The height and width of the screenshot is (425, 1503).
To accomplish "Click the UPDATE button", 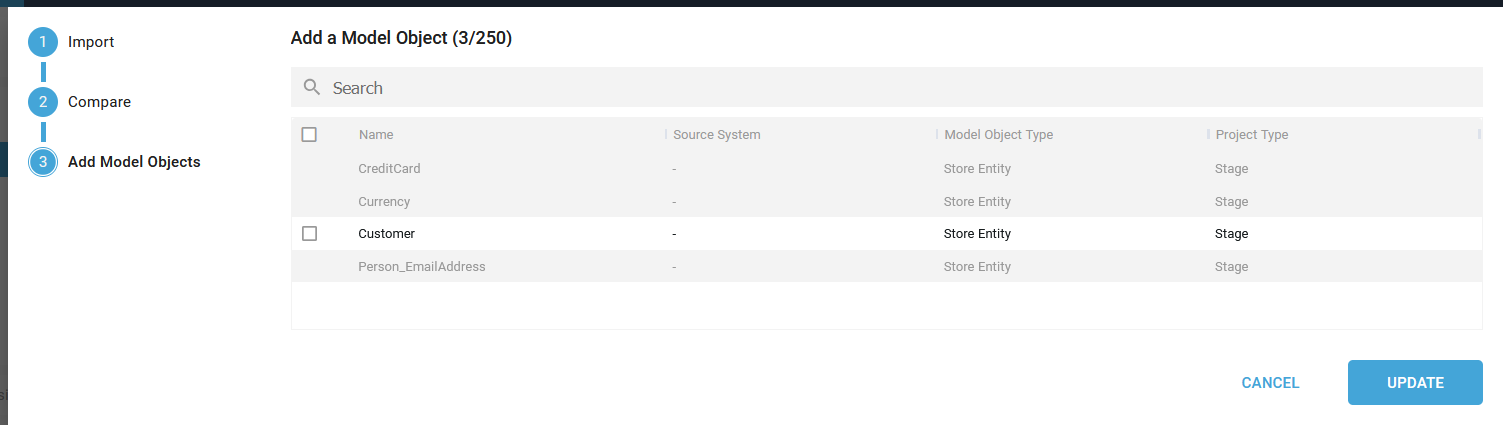I will click(1415, 382).
